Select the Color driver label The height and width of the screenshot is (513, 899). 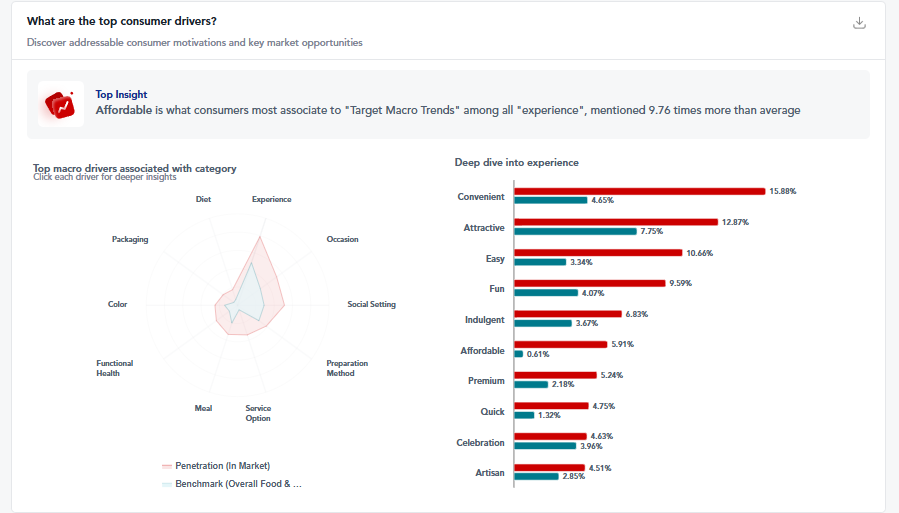tap(117, 304)
